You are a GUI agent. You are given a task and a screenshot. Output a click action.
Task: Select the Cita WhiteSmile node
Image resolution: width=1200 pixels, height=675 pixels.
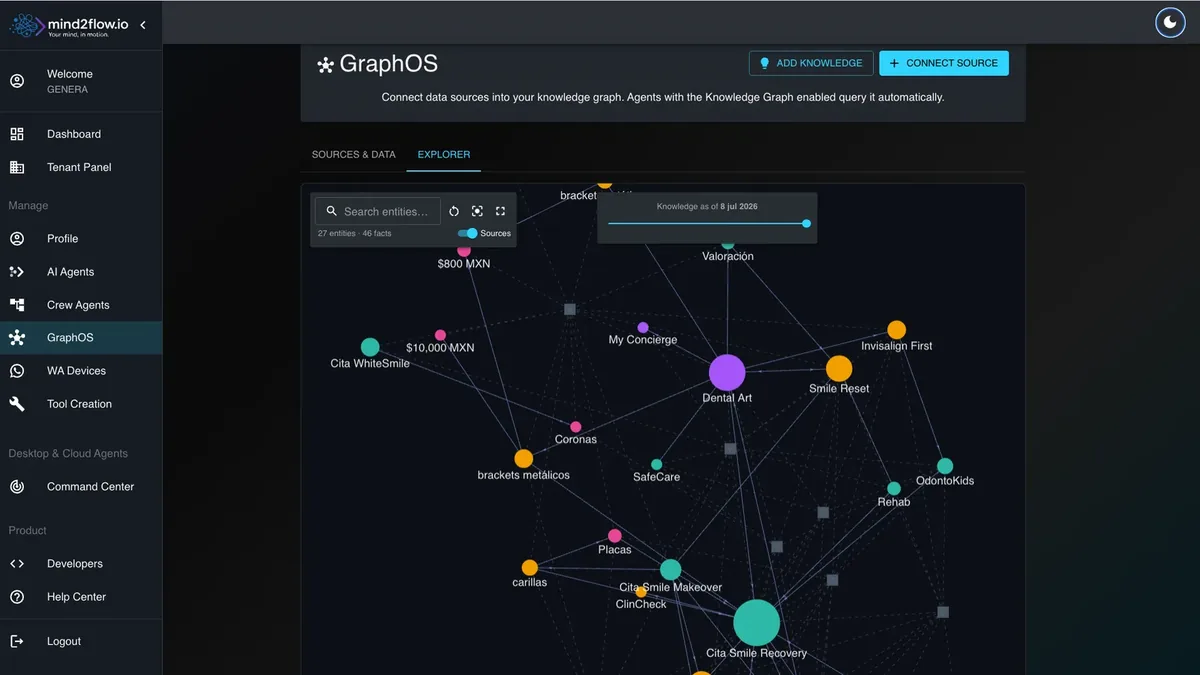pos(370,347)
